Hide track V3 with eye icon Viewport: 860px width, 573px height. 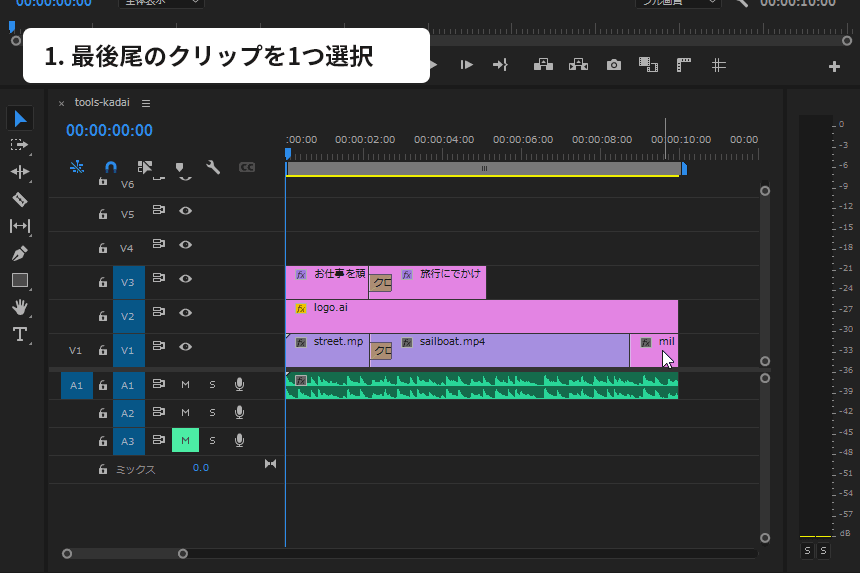click(x=185, y=279)
